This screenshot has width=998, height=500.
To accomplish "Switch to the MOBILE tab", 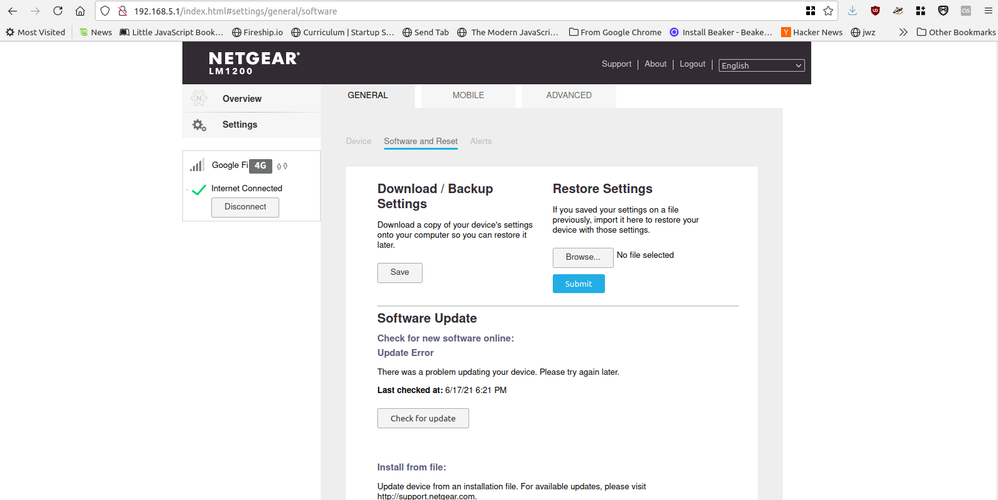I will pyautogui.click(x=468, y=95).
